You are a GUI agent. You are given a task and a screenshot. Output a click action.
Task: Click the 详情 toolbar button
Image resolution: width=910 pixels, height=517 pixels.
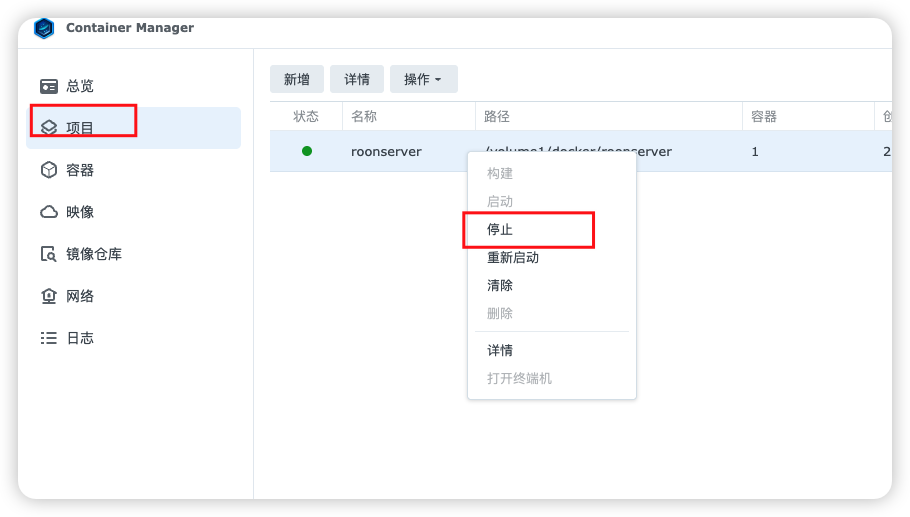click(357, 79)
